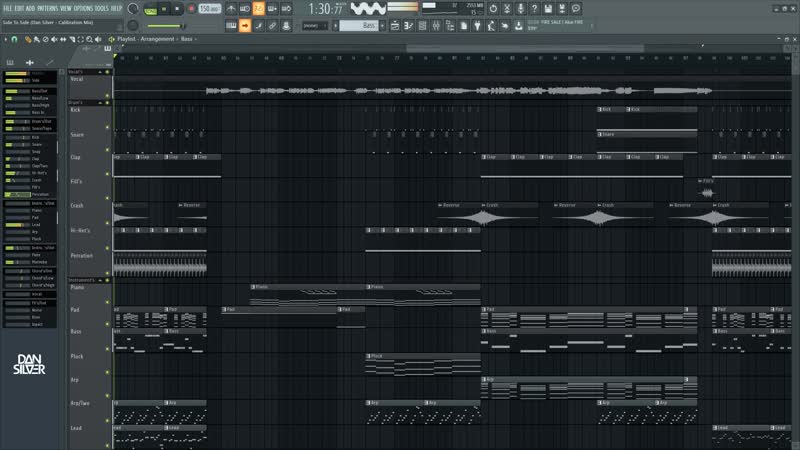
Task: Click the question mark help icon
Action: [x=534, y=9]
